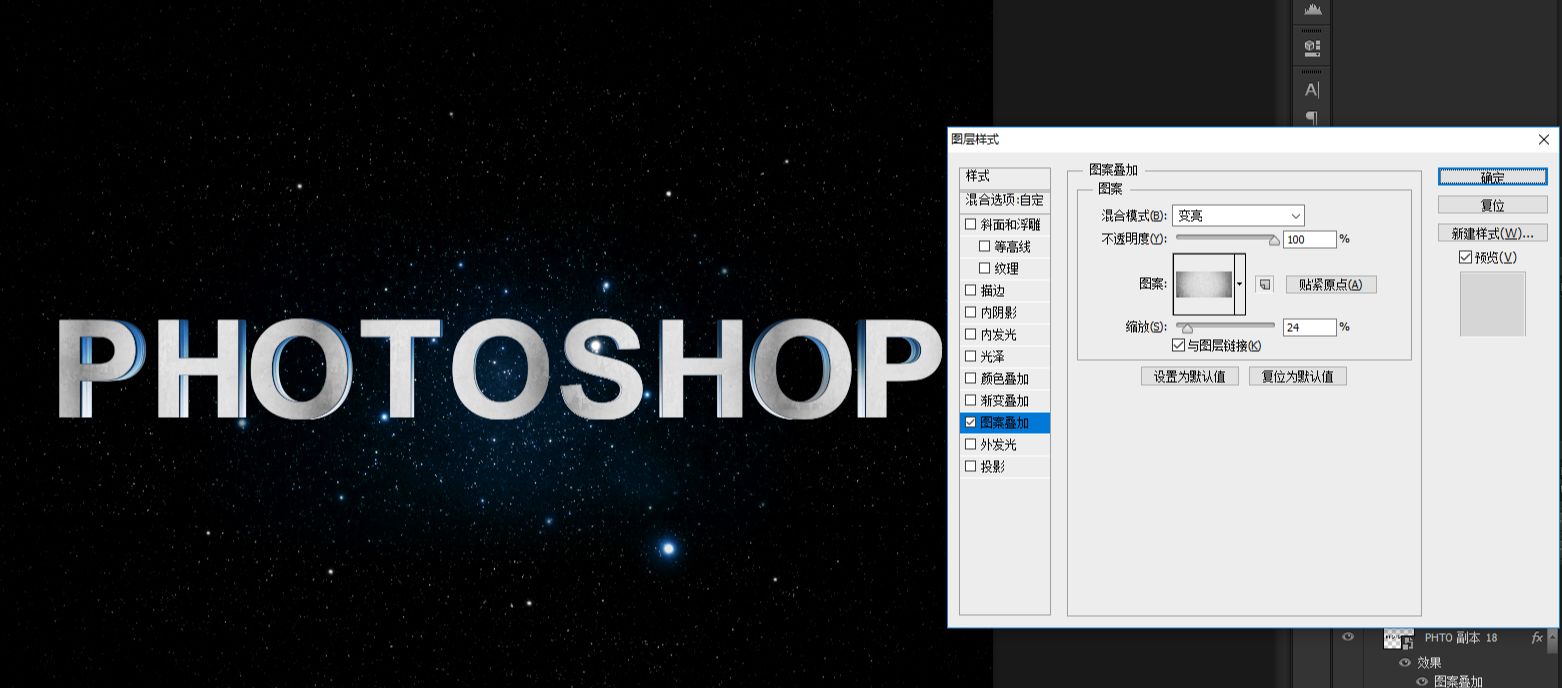
Task: Toggle visibility of 效果 layer effects
Action: coord(1405,662)
